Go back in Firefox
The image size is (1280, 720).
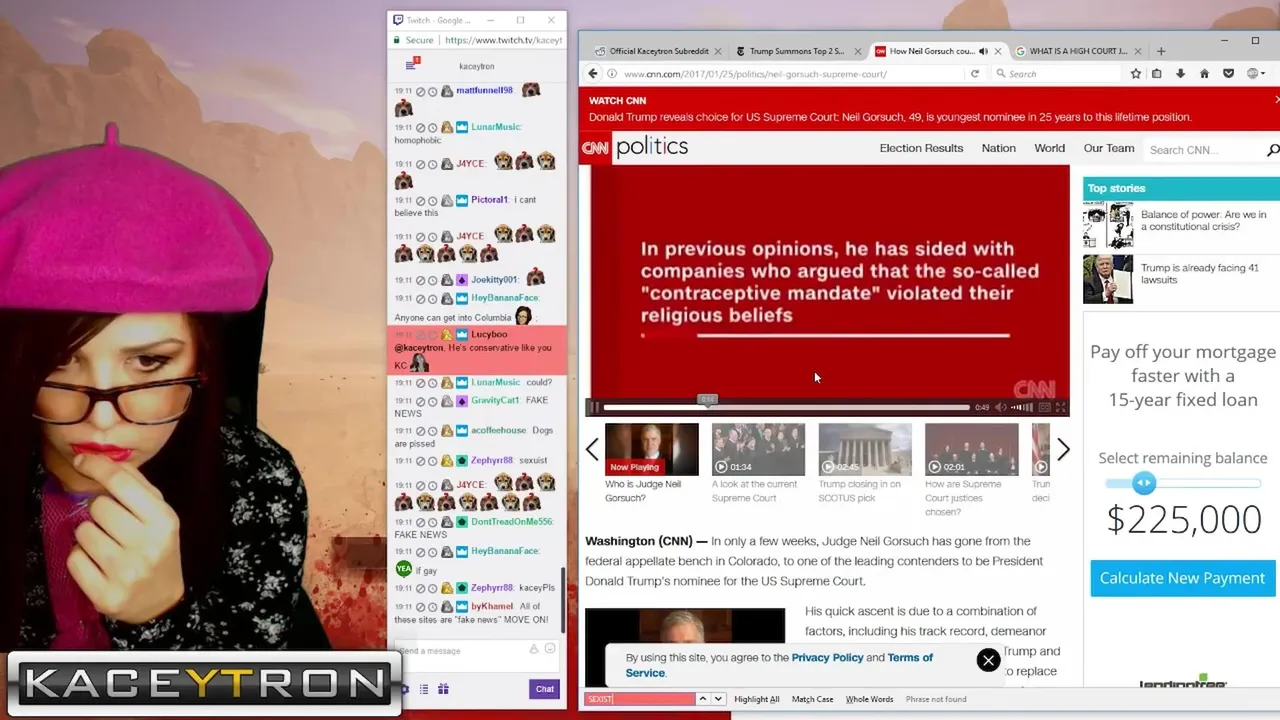[x=593, y=73]
